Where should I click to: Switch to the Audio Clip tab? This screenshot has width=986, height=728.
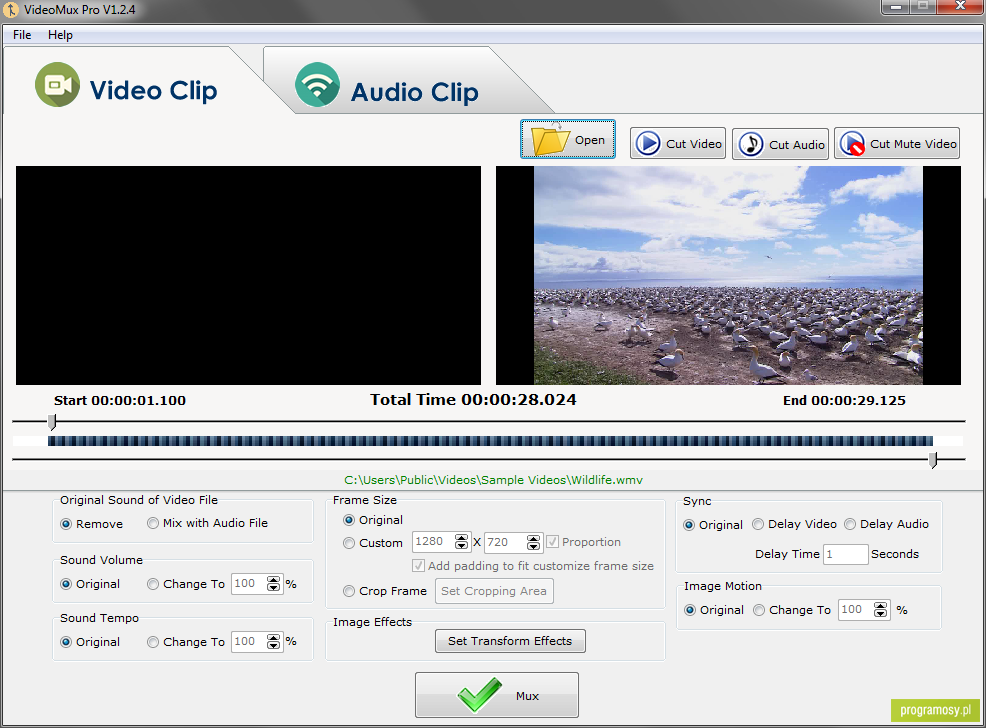click(409, 82)
